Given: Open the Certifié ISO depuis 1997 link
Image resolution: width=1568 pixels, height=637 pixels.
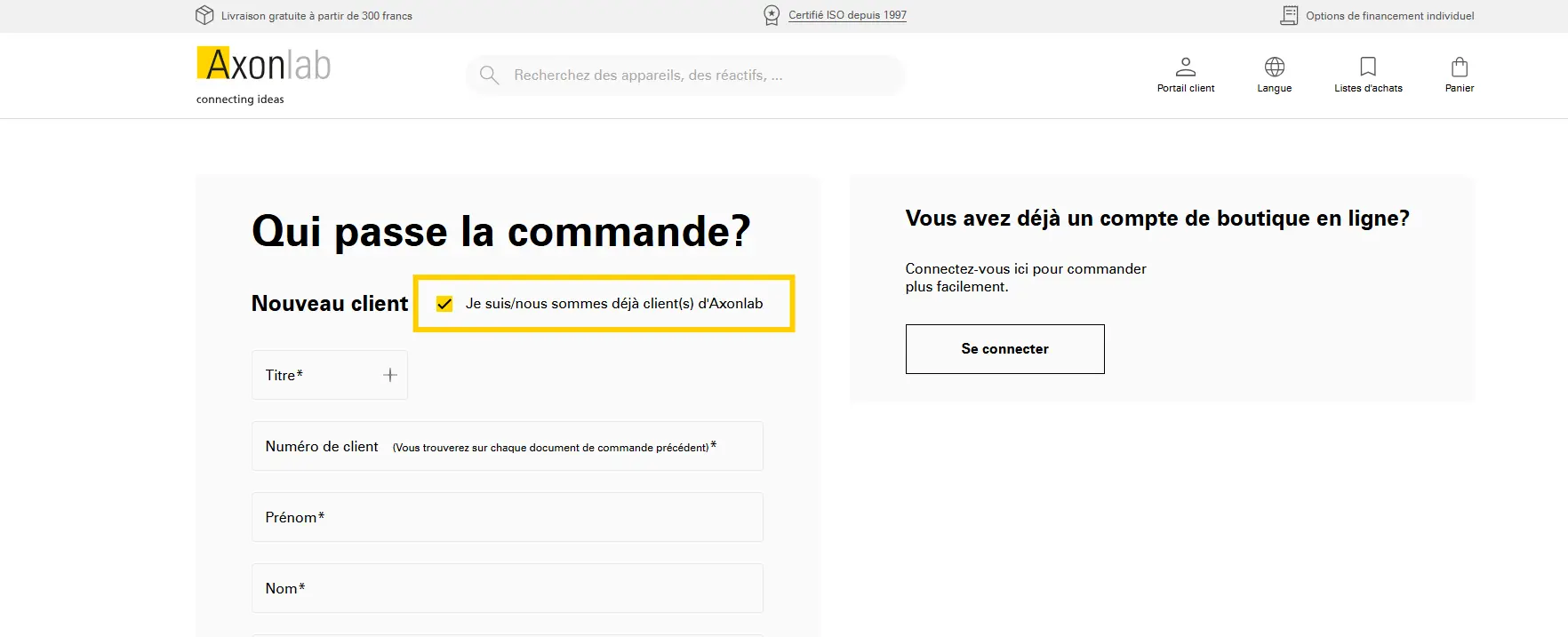Looking at the screenshot, I should click(847, 15).
